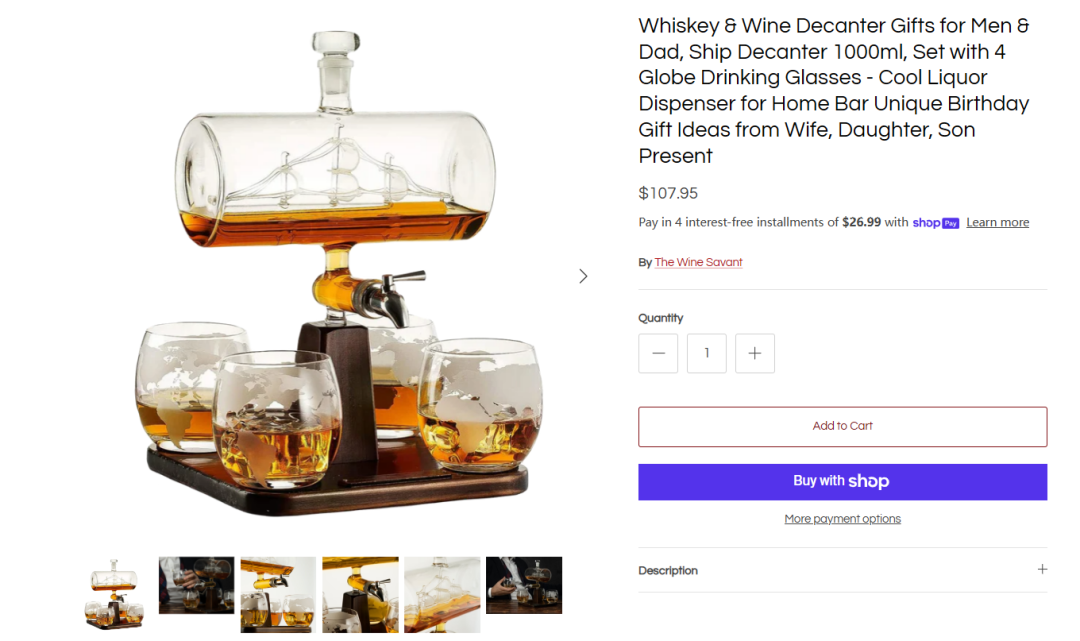The height and width of the screenshot is (641, 1080).
Task: Click Add to Cart button
Action: tap(842, 426)
